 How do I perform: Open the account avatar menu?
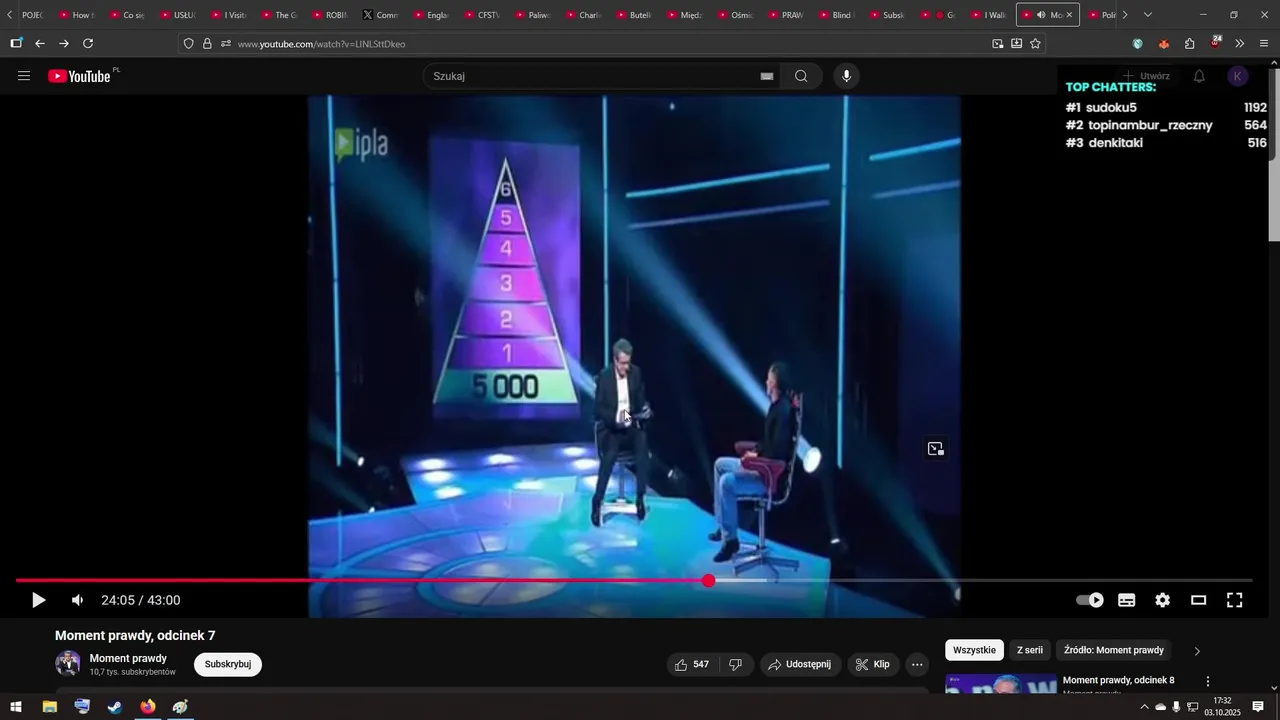pyautogui.click(x=1238, y=76)
